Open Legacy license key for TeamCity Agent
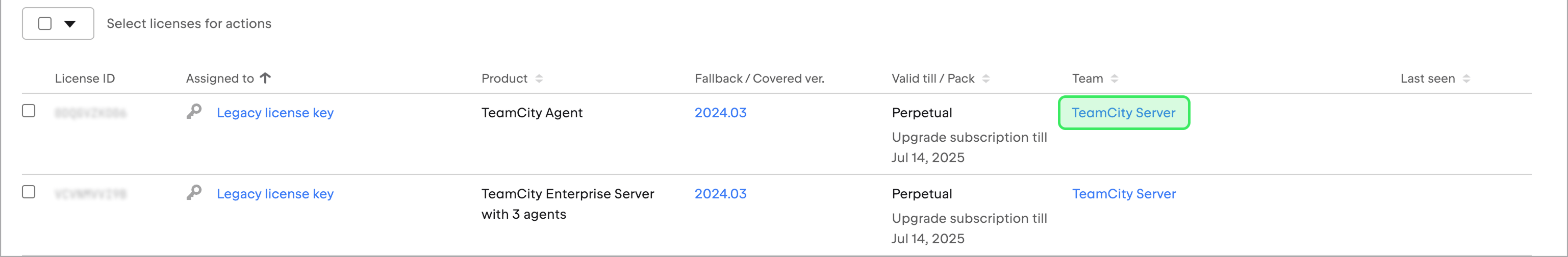The width and height of the screenshot is (1568, 257). tap(275, 113)
